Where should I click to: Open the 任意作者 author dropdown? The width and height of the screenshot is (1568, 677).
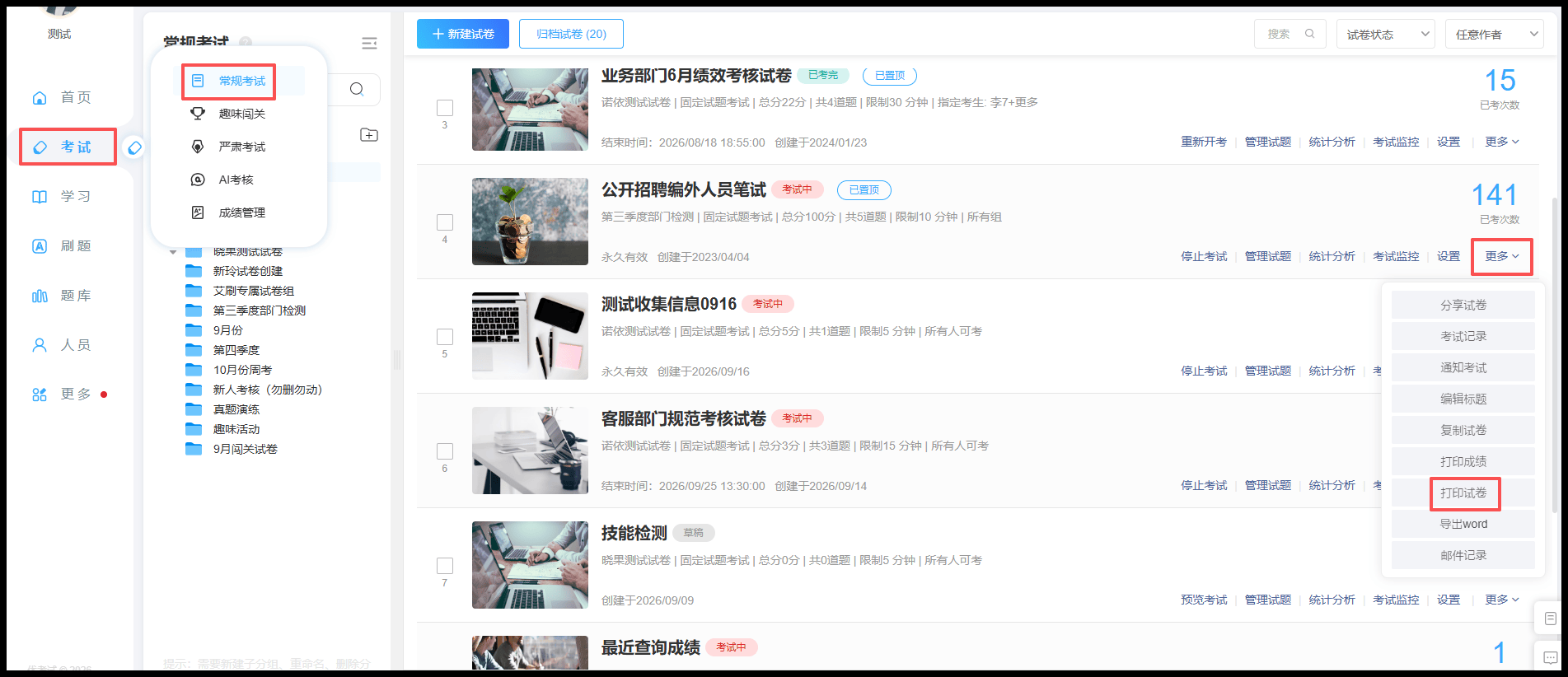click(1495, 34)
